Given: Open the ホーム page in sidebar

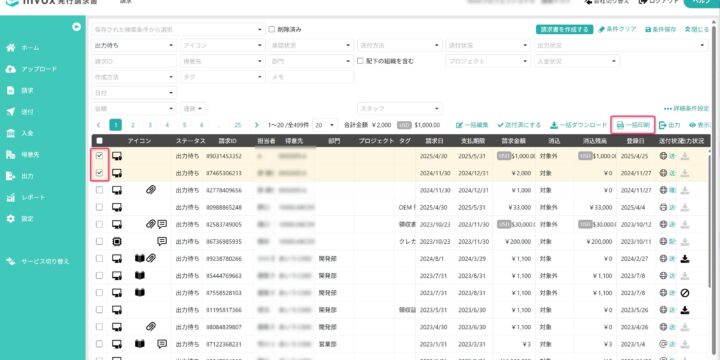Looking at the screenshot, I should (x=30, y=48).
